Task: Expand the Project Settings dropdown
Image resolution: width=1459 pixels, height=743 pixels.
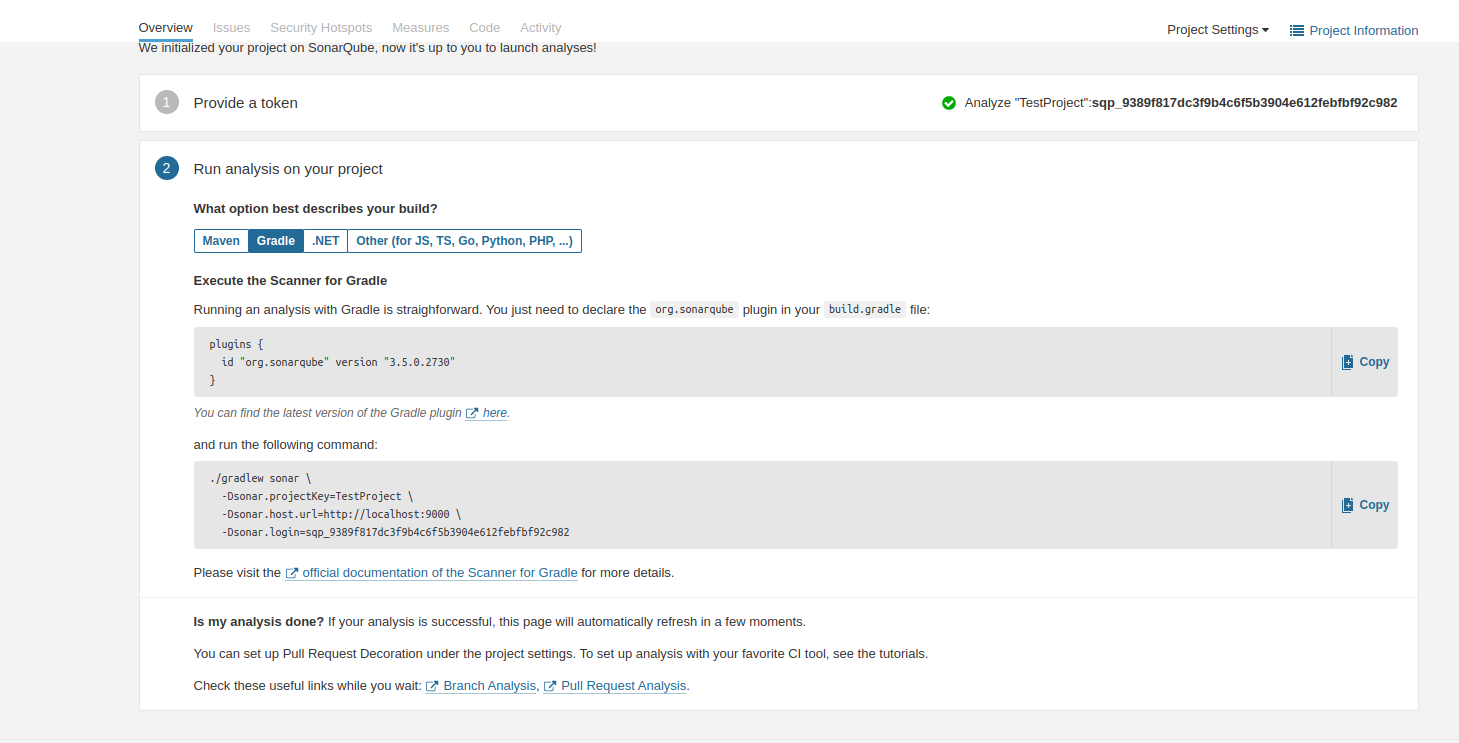Action: (1217, 30)
